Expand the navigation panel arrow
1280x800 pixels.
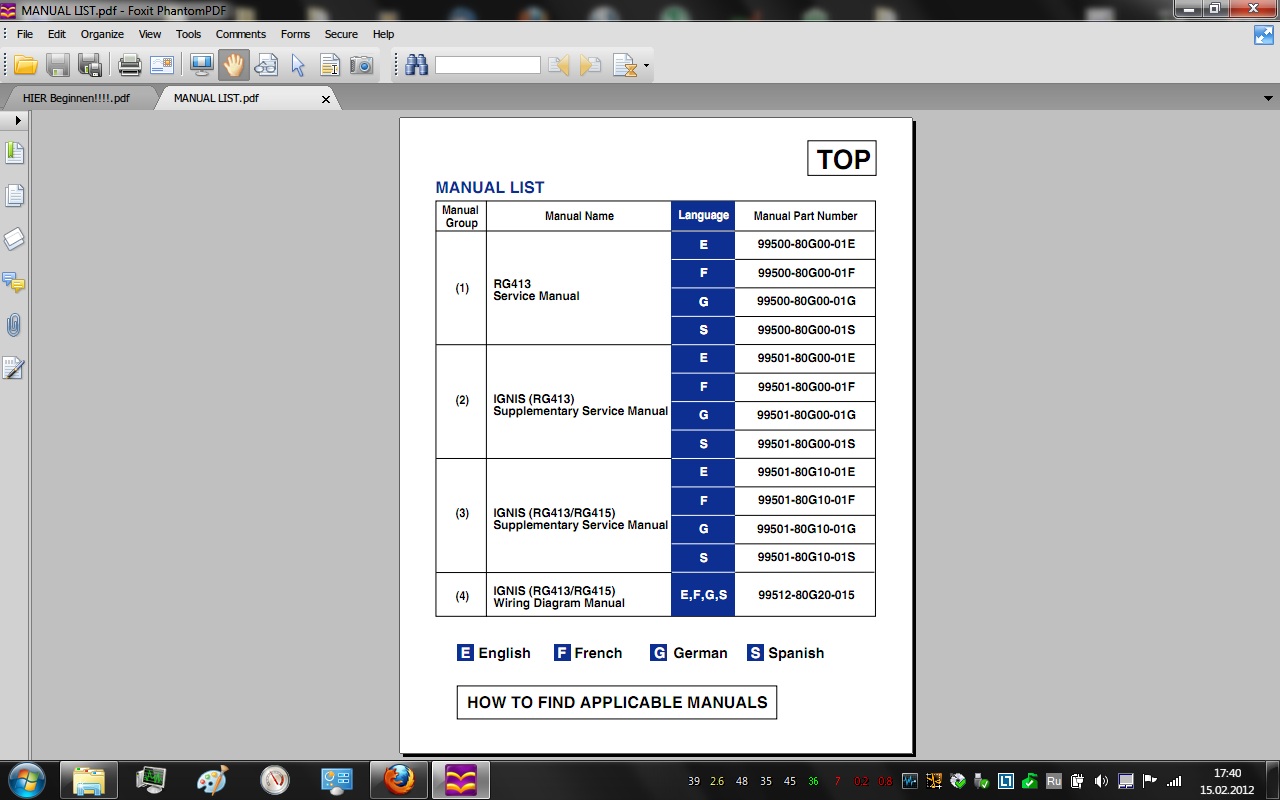coord(18,120)
